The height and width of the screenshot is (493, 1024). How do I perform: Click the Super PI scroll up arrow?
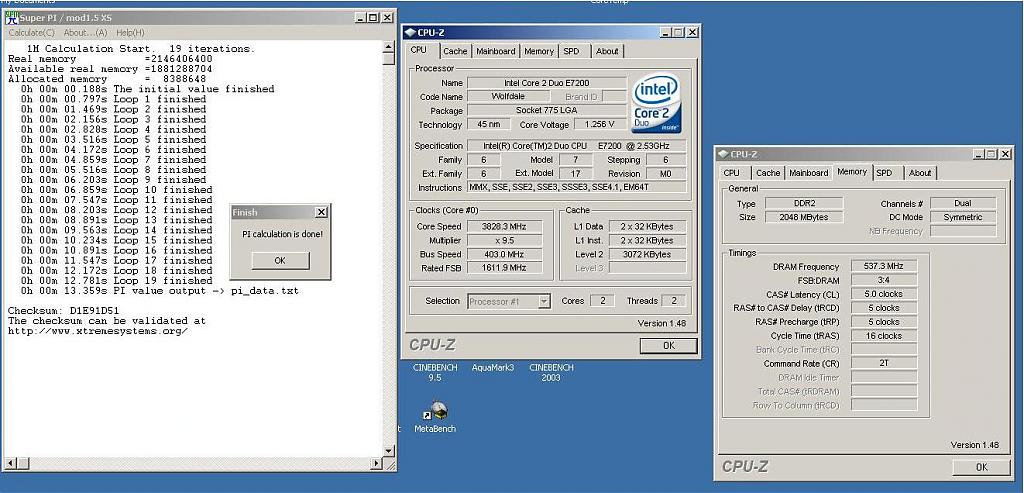389,47
